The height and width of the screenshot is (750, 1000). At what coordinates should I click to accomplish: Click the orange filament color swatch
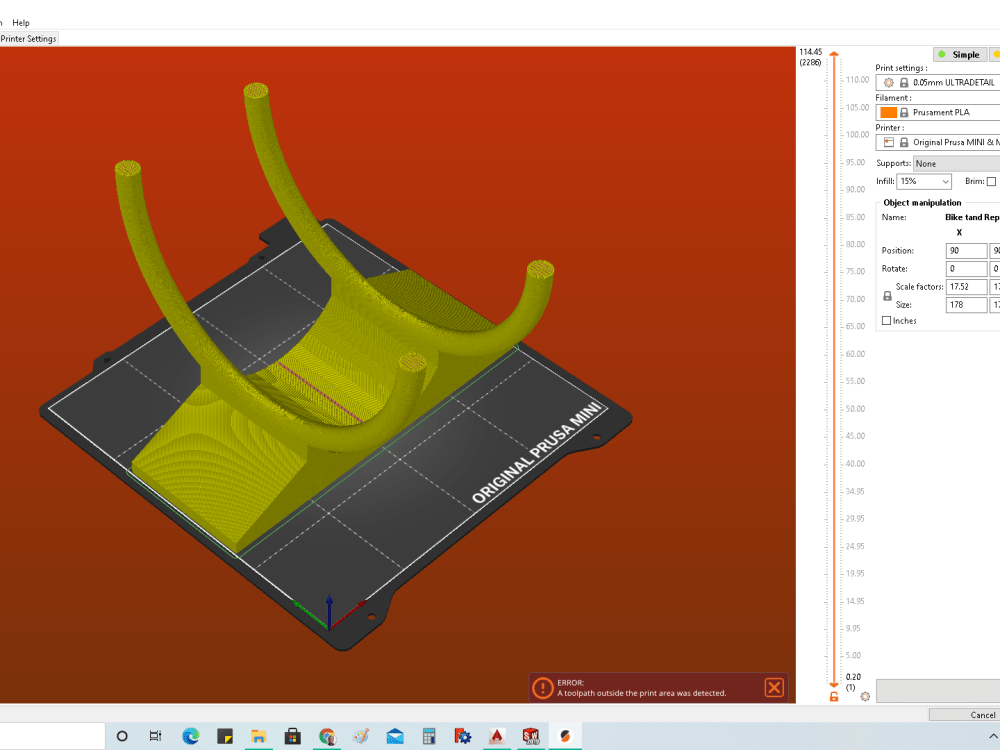888,112
